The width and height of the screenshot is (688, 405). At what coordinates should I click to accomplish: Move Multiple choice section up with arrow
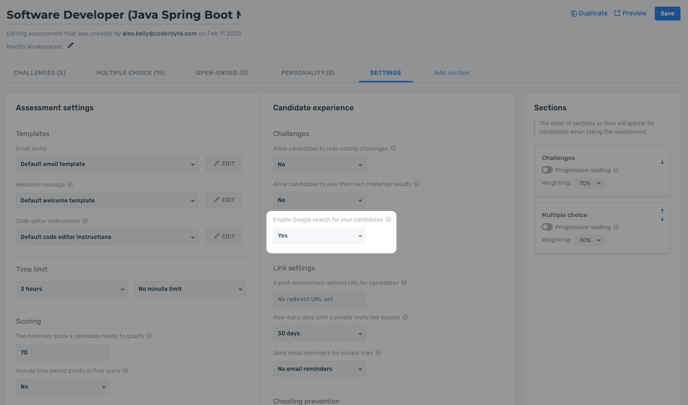point(661,211)
